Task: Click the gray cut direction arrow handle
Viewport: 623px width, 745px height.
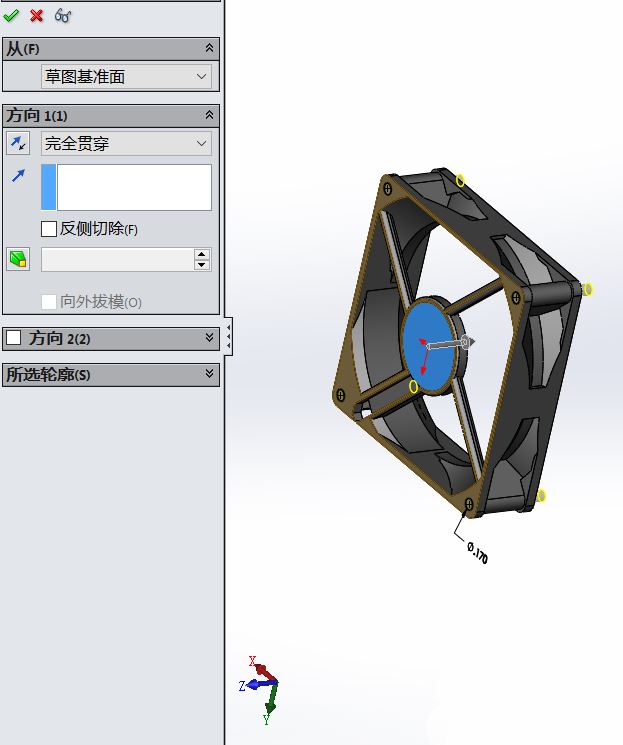Action: pyautogui.click(x=466, y=341)
